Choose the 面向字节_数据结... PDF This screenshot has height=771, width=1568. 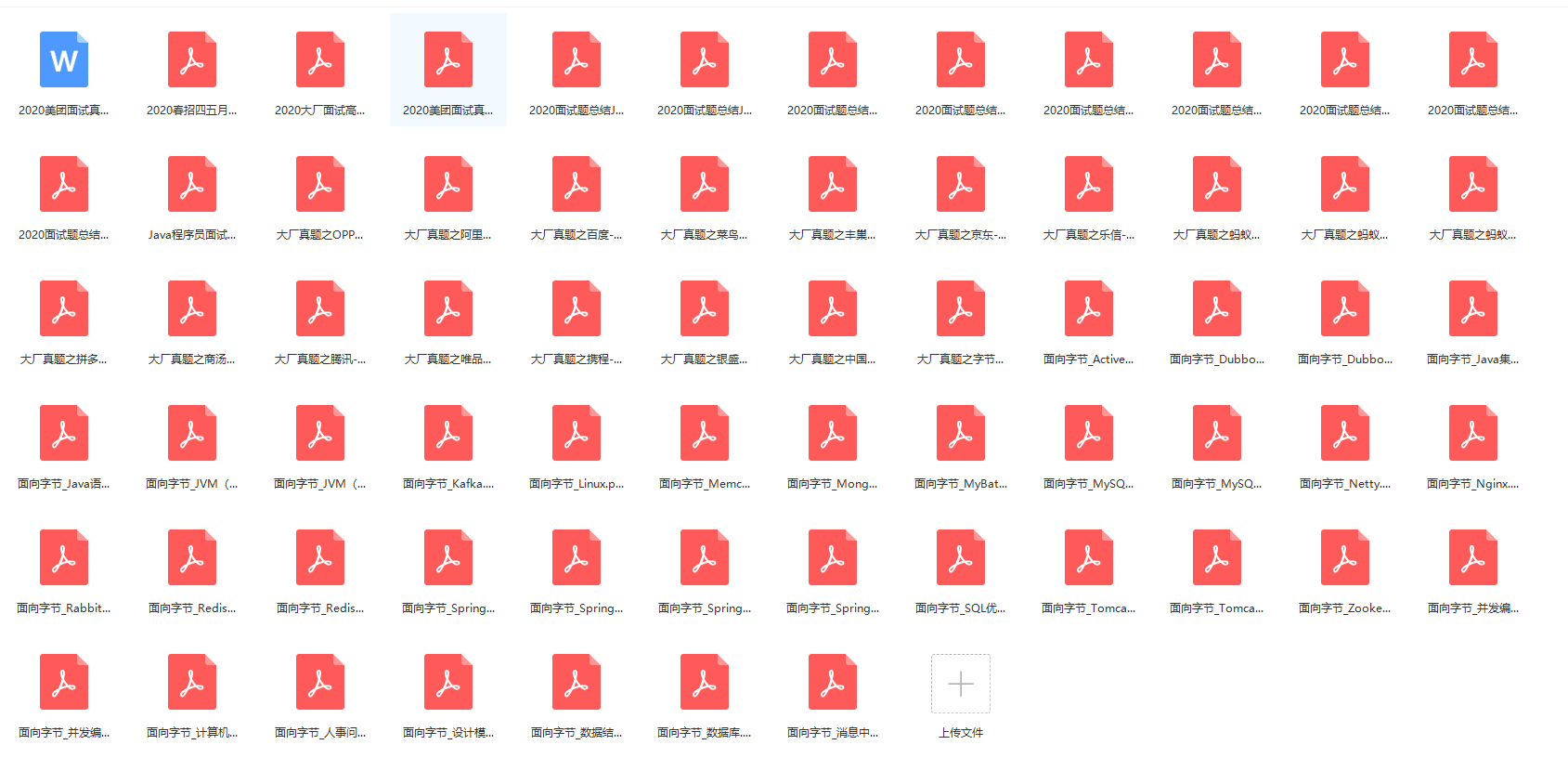coord(577,682)
